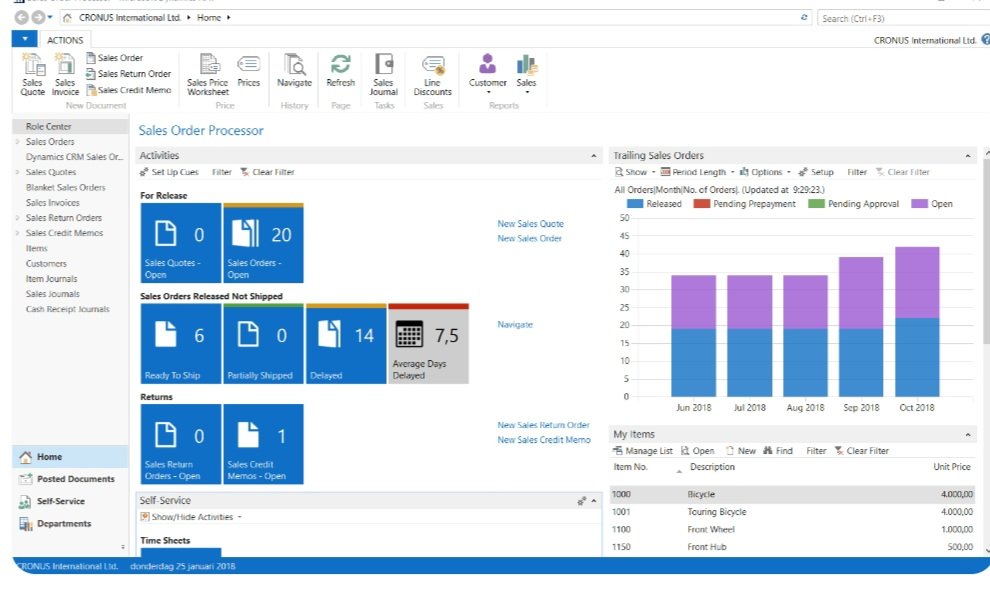Screen dimensions: 990x609
Task: Expand Show/Hide Activities dropdown
Action: 190,517
